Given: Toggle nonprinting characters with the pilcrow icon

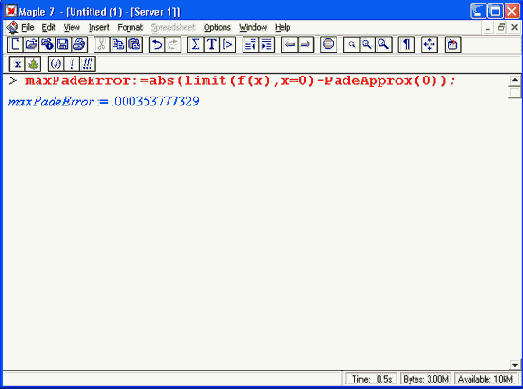Looking at the screenshot, I should pos(406,44).
